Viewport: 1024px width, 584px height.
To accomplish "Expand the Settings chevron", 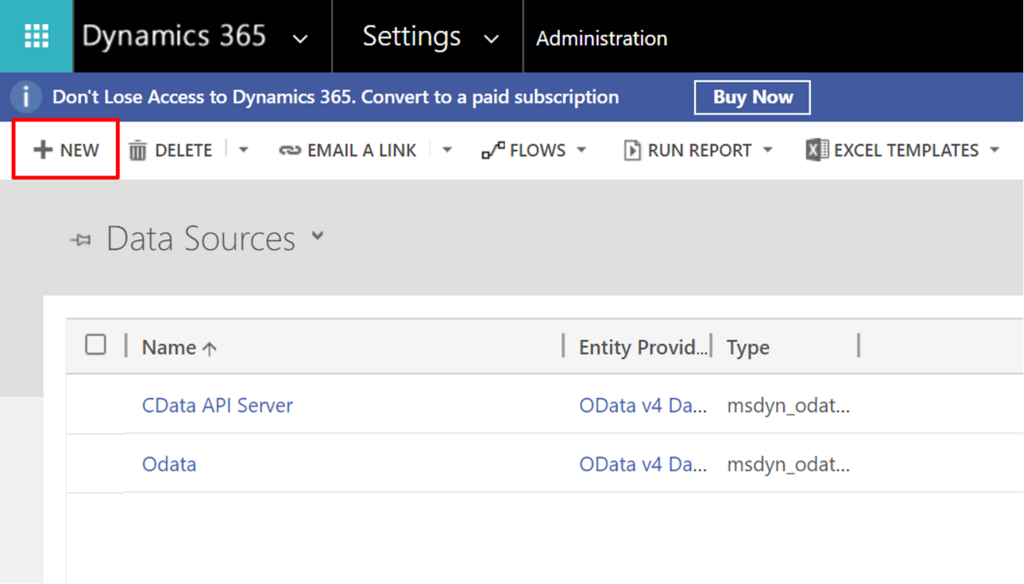I will (491, 39).
